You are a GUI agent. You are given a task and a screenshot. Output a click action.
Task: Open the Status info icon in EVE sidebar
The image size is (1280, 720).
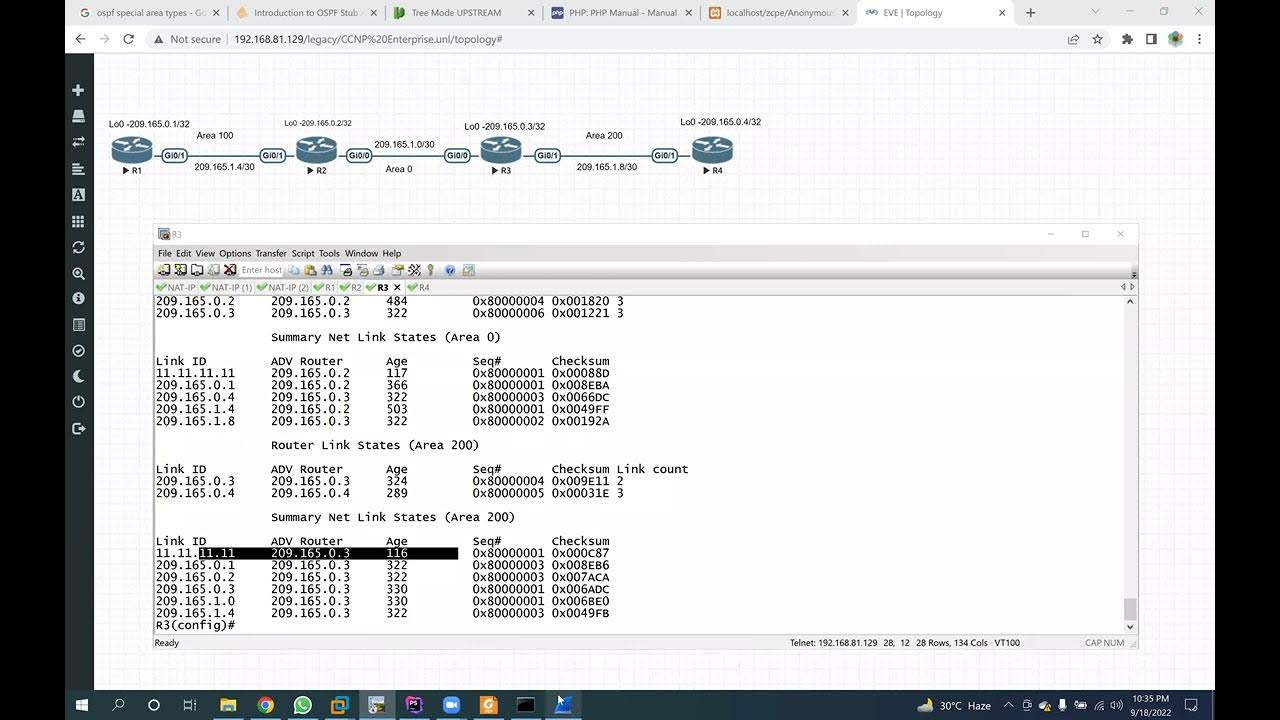point(79,298)
